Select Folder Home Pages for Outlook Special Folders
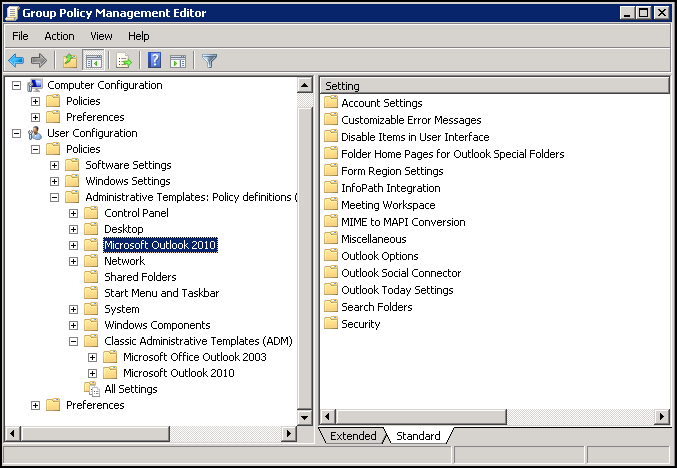The image size is (677, 468). click(452, 154)
